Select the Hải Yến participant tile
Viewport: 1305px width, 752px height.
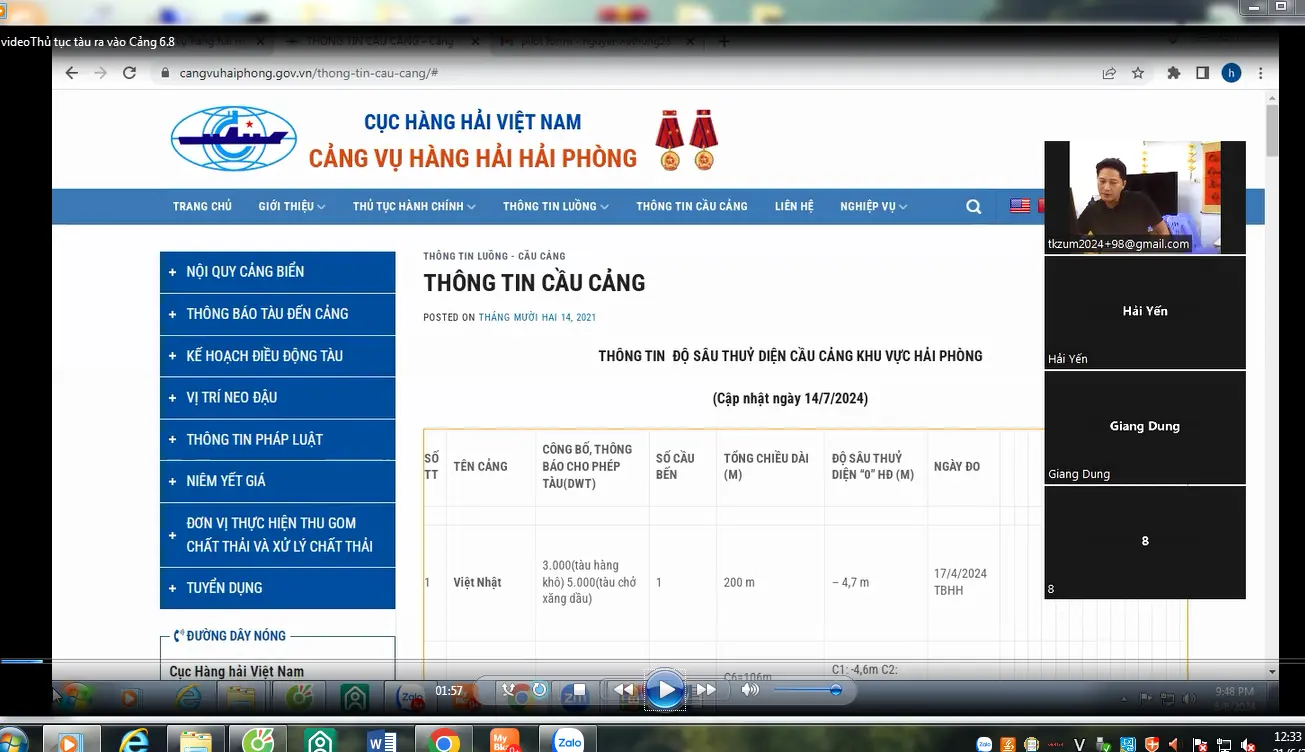1145,312
